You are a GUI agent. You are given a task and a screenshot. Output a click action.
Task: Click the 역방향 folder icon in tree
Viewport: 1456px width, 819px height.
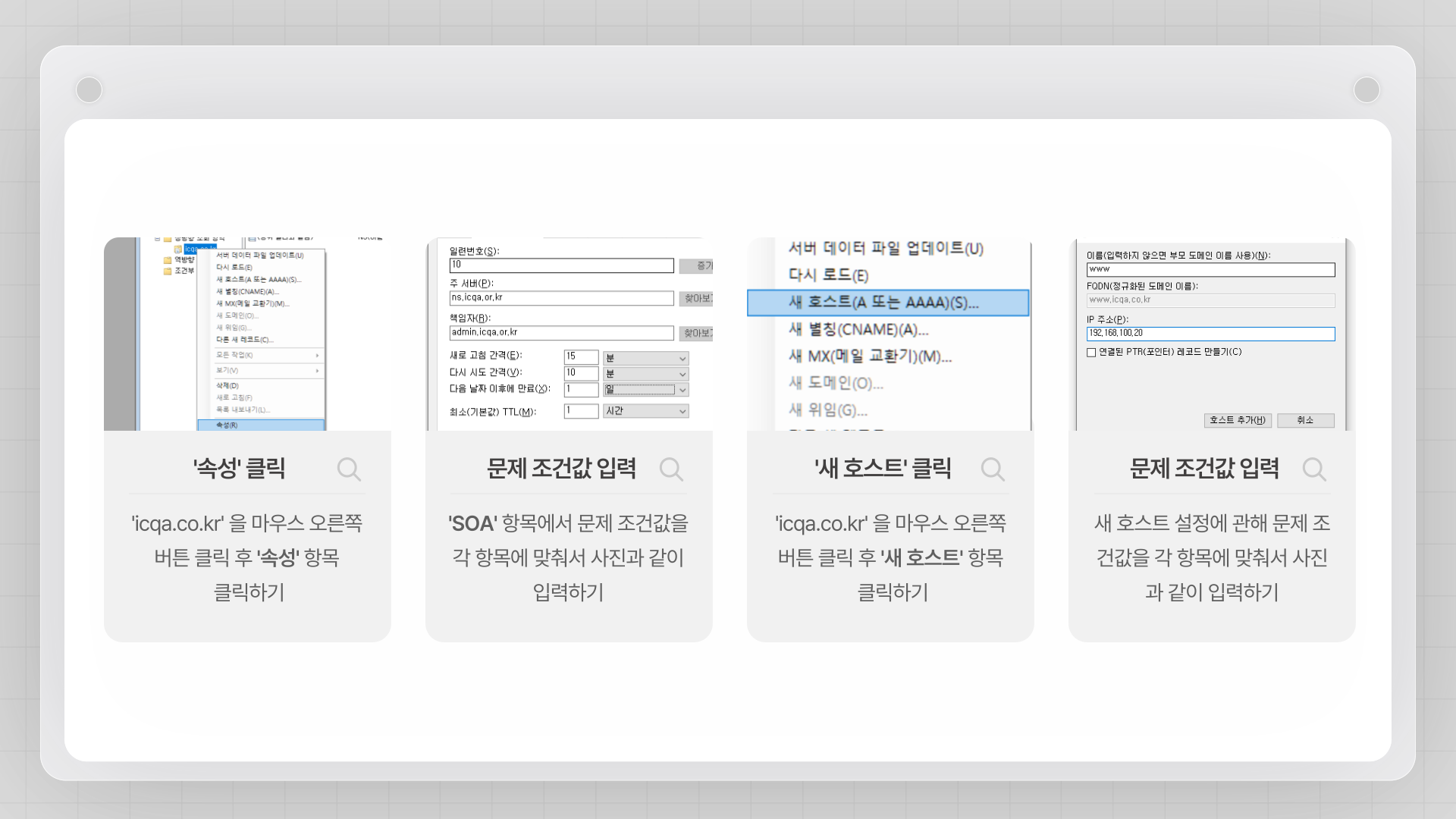coord(168,260)
